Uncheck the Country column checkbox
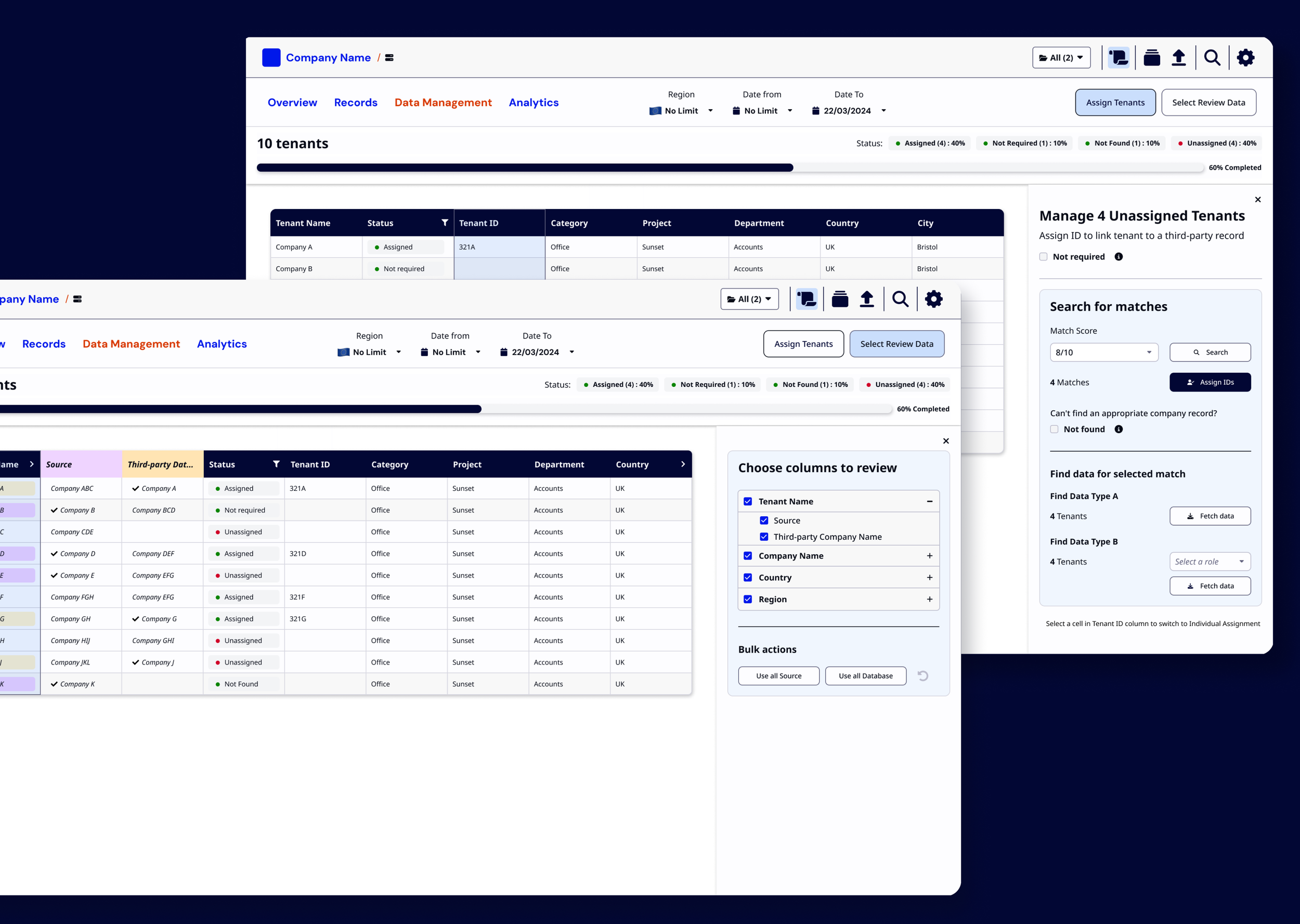The height and width of the screenshot is (924, 1300). (x=748, y=578)
